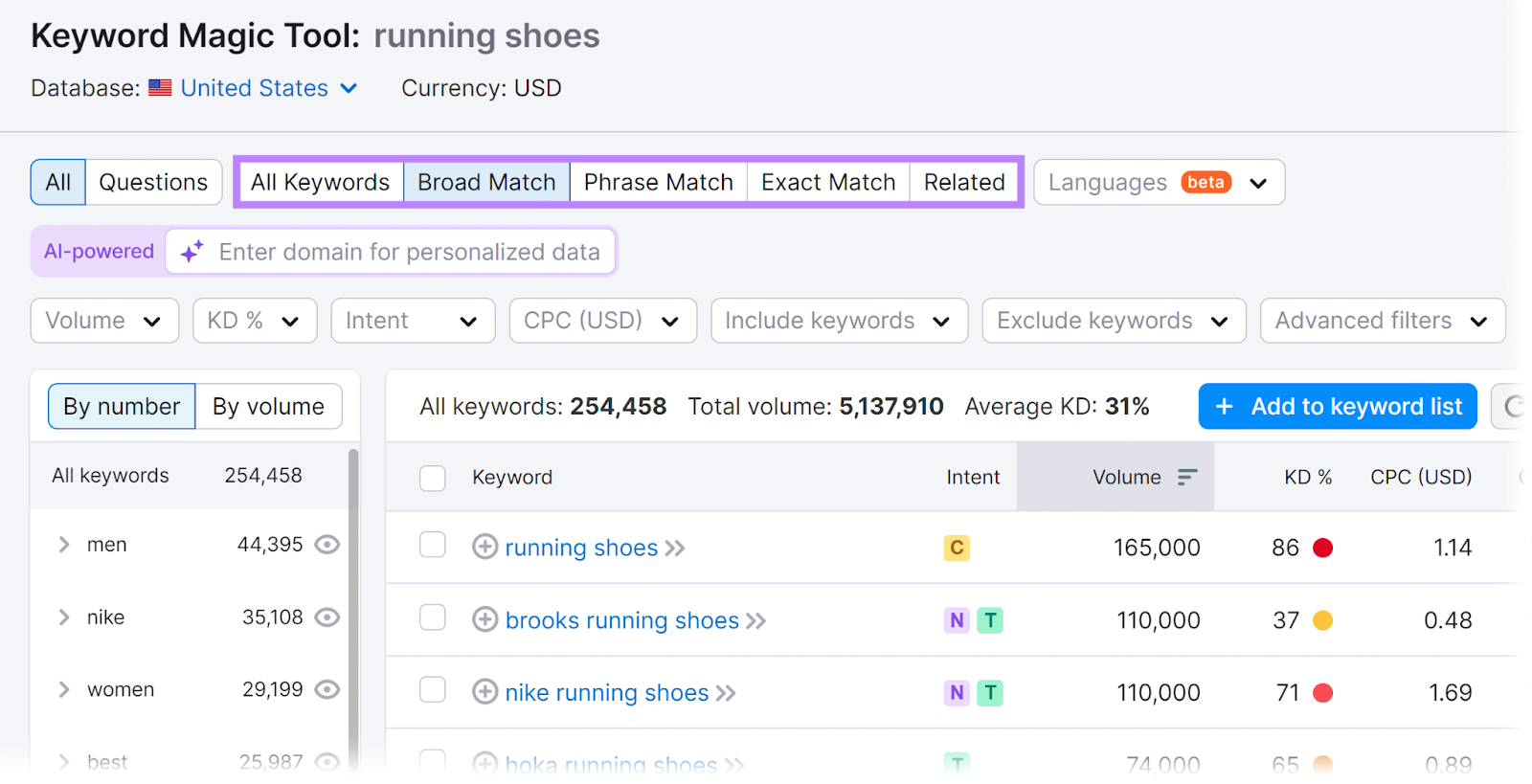Image resolution: width=1532 pixels, height=784 pixels.
Task: Check the select-all keywords checkbox in header
Action: tap(433, 478)
